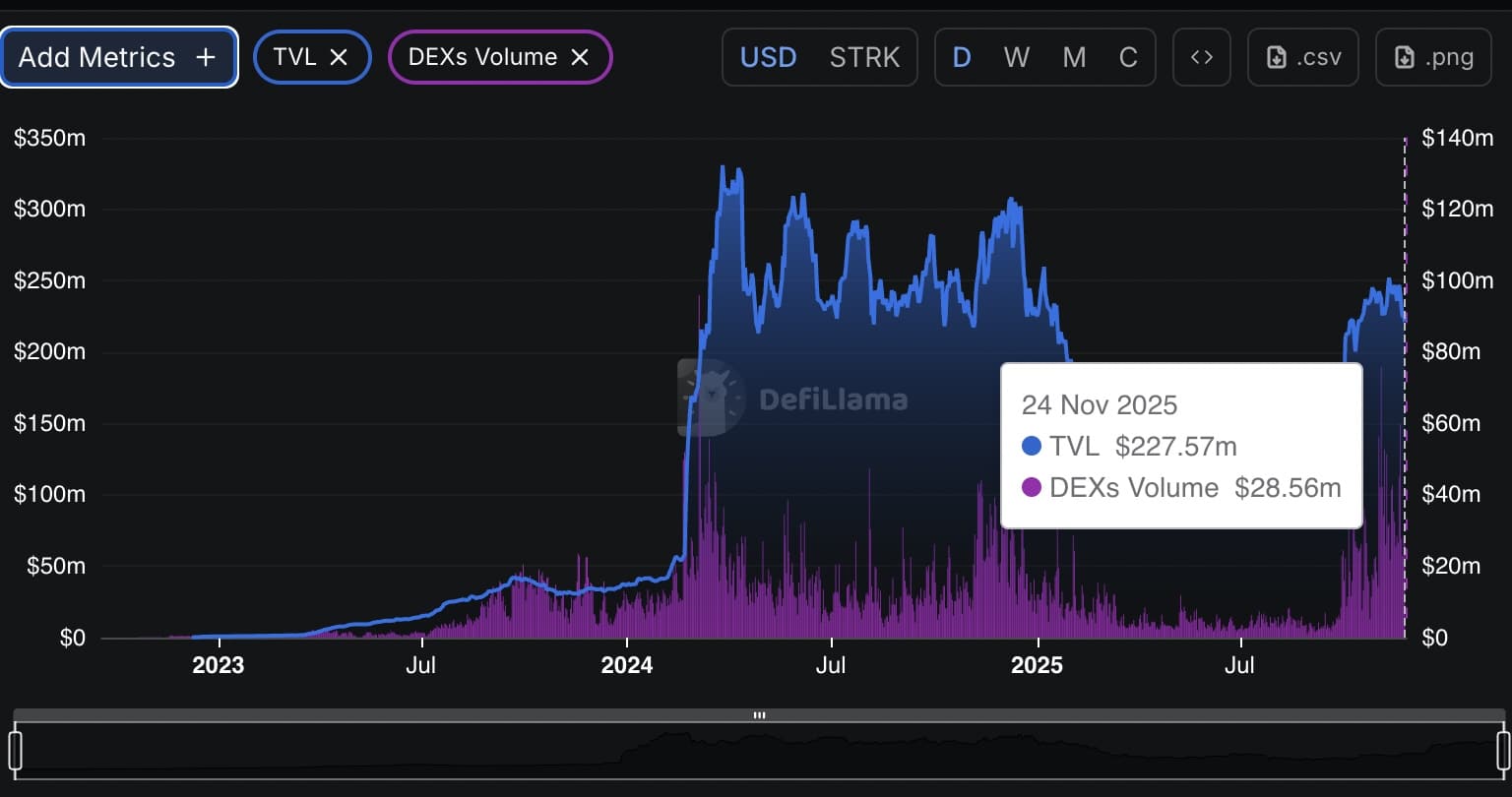Open the custom interval option C

pos(1128,56)
